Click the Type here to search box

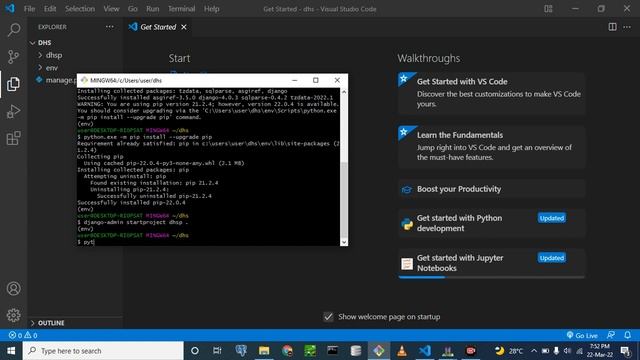[x=103, y=351]
